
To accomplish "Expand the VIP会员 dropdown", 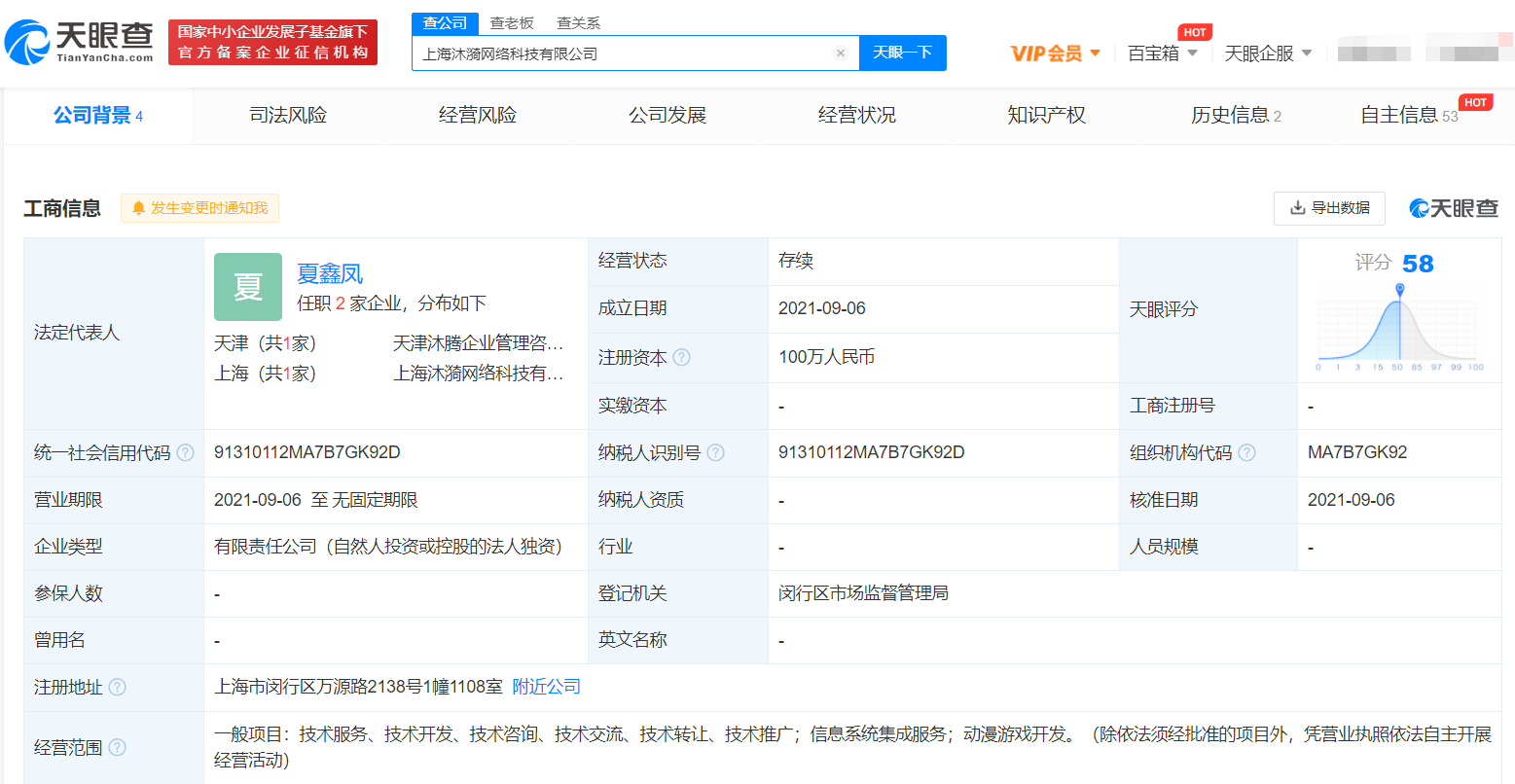I will 1056,53.
